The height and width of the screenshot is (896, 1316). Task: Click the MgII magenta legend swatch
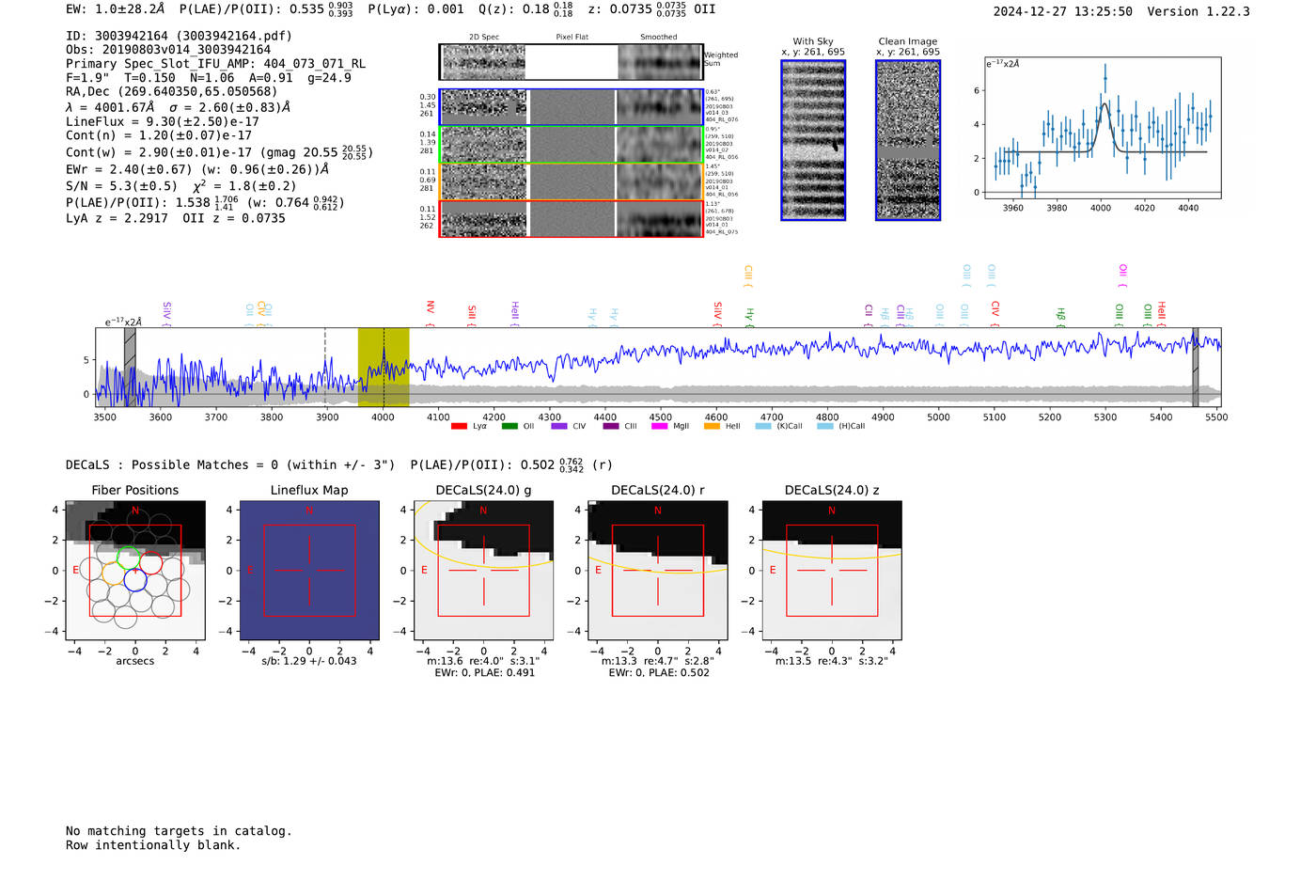tap(659, 426)
